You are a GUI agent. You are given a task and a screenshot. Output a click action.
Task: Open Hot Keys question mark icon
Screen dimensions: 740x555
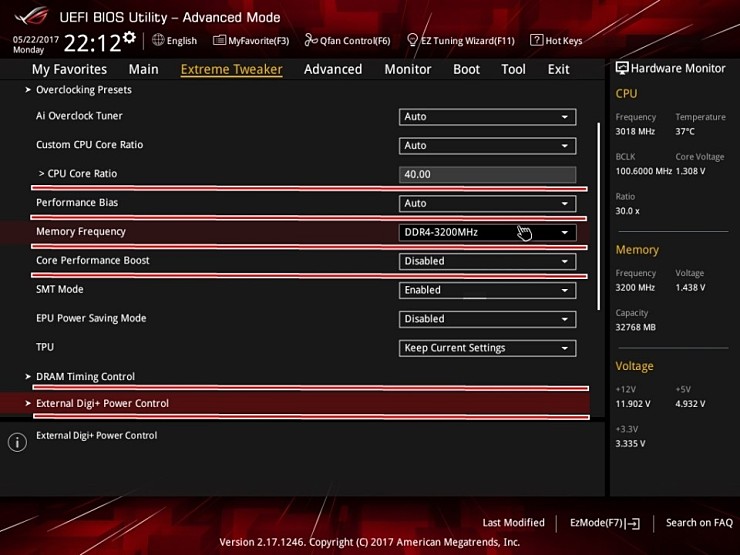click(536, 40)
